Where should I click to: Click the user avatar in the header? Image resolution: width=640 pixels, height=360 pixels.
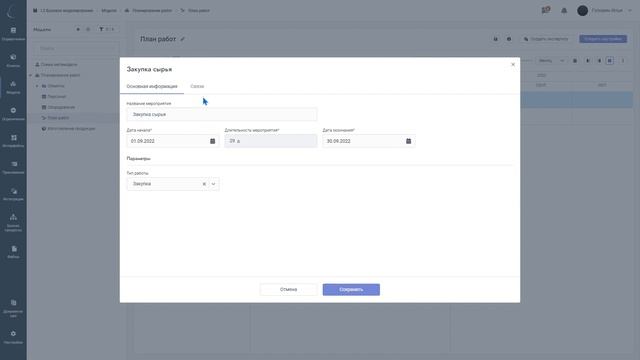pyautogui.click(x=582, y=11)
